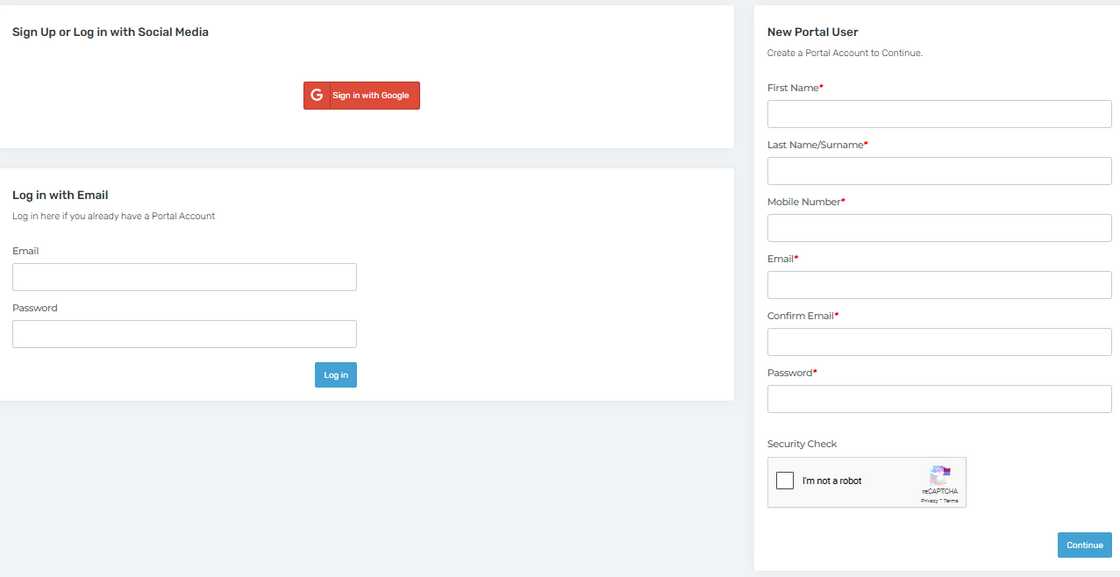Focus the Email field under Log in with Email

pos(184,277)
